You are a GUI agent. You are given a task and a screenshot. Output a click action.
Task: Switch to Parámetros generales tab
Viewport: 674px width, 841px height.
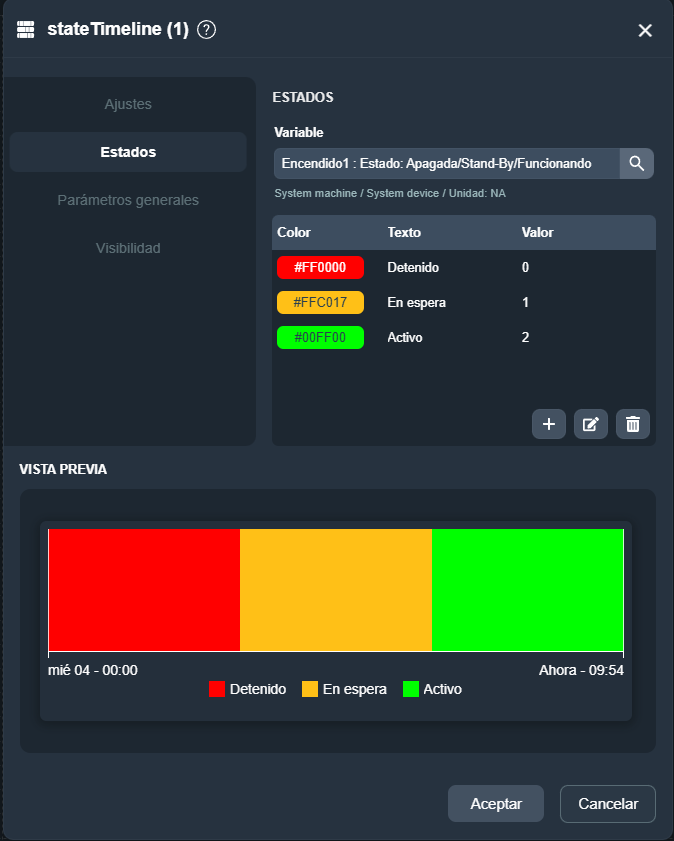[x=128, y=200]
